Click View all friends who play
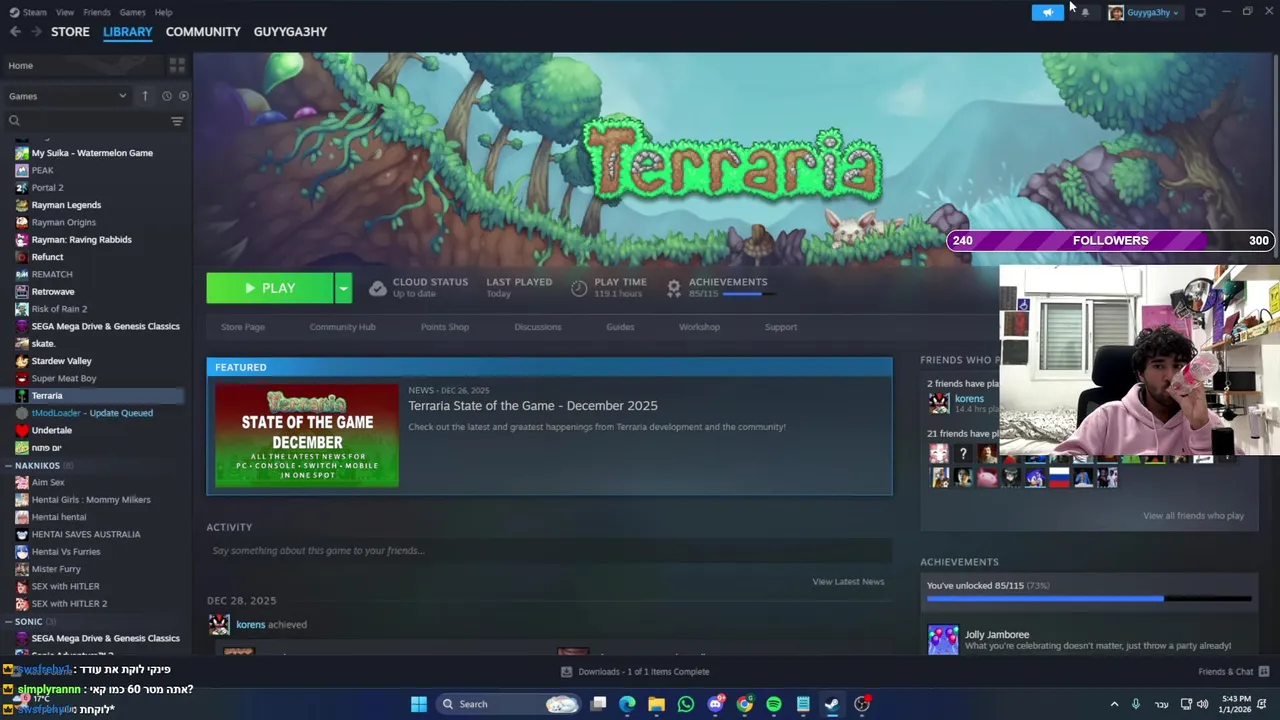The height and width of the screenshot is (720, 1280). (x=1193, y=516)
